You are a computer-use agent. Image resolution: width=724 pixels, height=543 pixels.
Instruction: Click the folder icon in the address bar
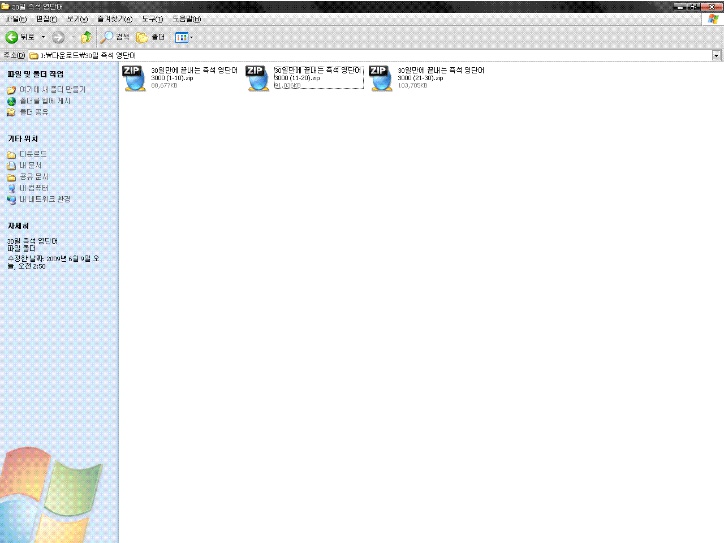tap(34, 55)
